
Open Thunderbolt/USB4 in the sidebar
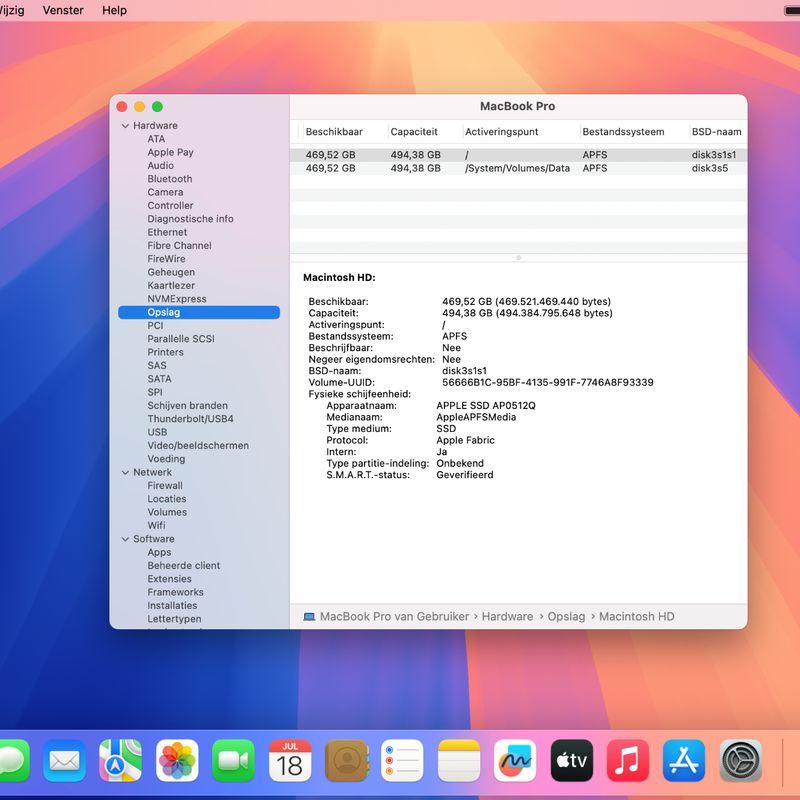click(x=190, y=419)
